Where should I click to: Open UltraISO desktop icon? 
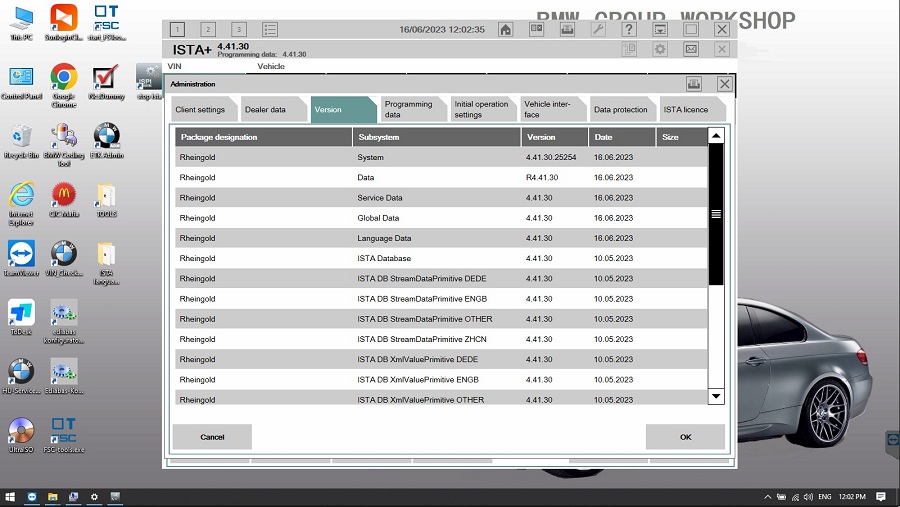pyautogui.click(x=21, y=435)
